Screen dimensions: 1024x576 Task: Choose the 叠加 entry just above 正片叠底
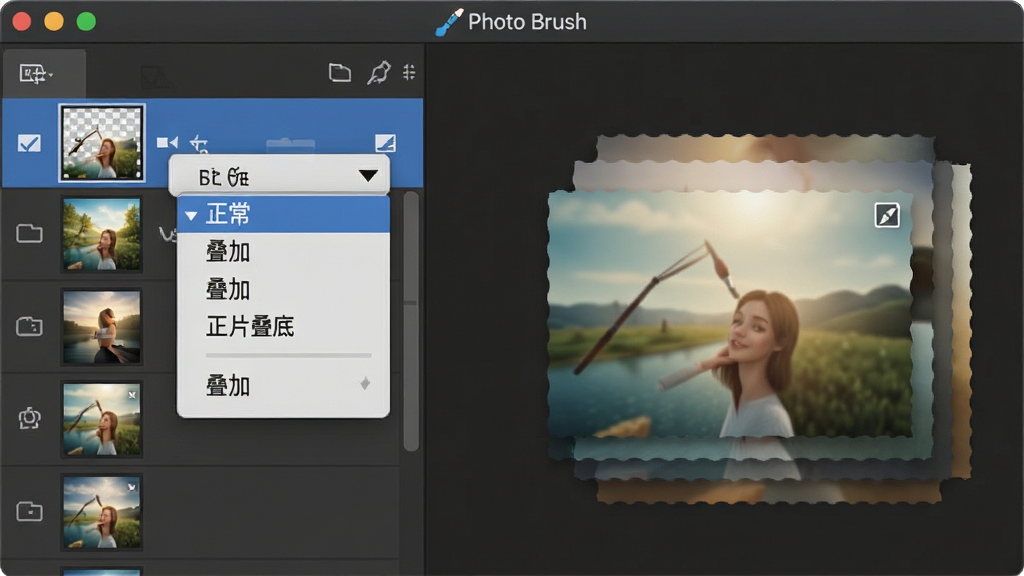pyautogui.click(x=283, y=289)
